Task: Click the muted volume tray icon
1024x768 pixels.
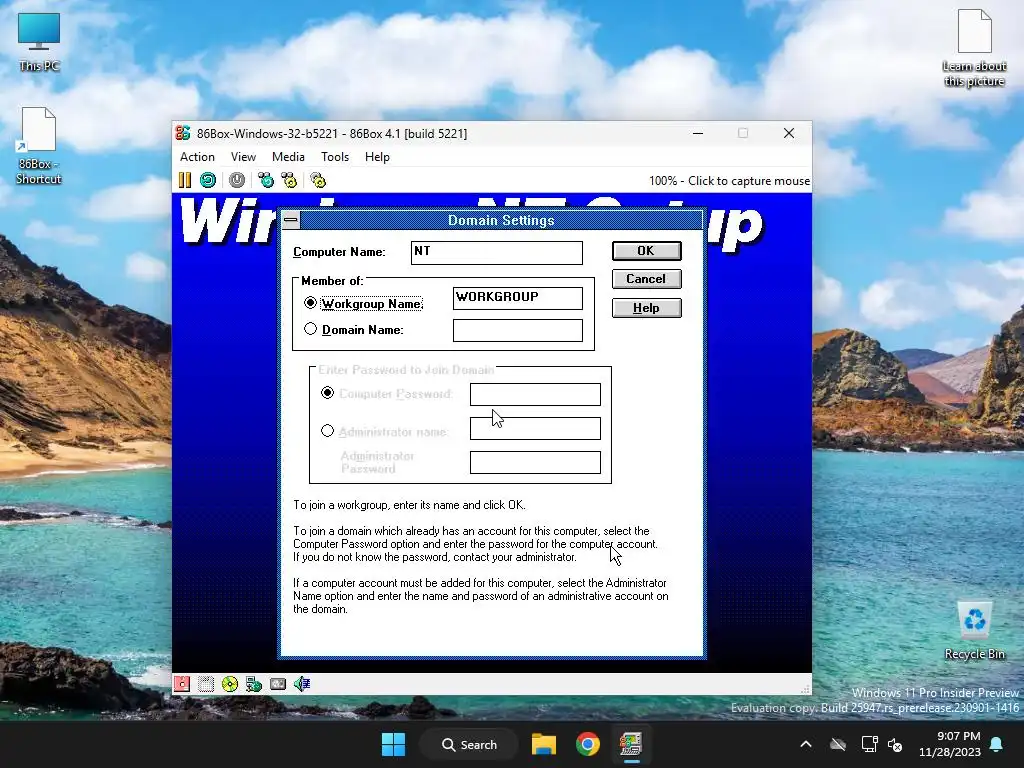Action: click(895, 744)
